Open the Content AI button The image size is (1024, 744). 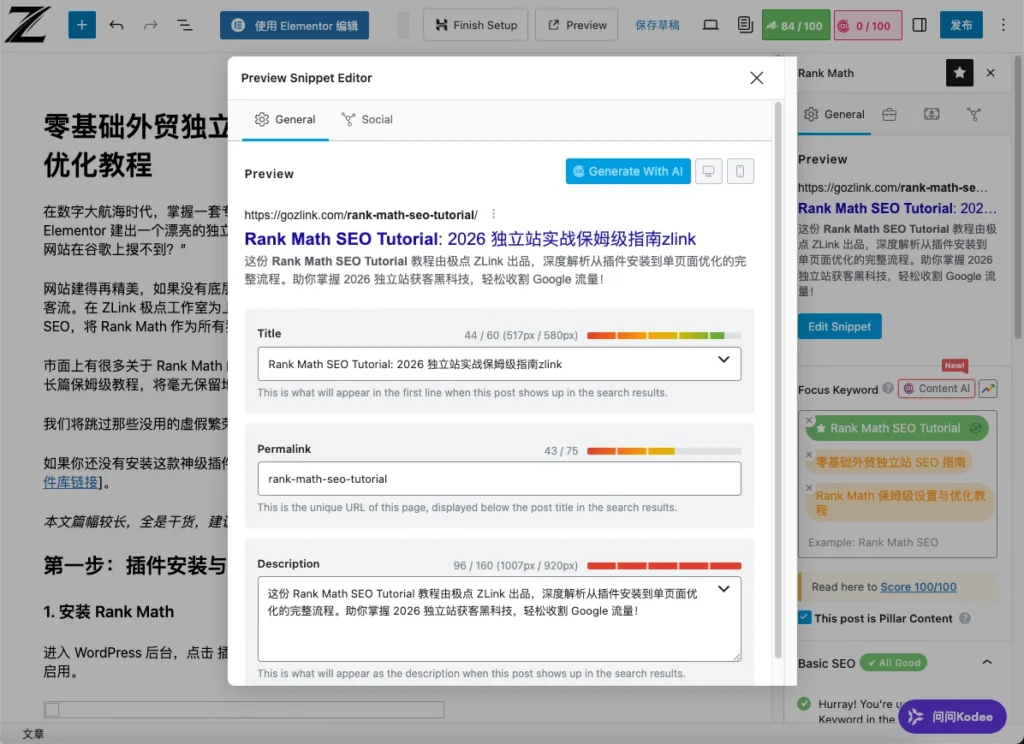[936, 389]
